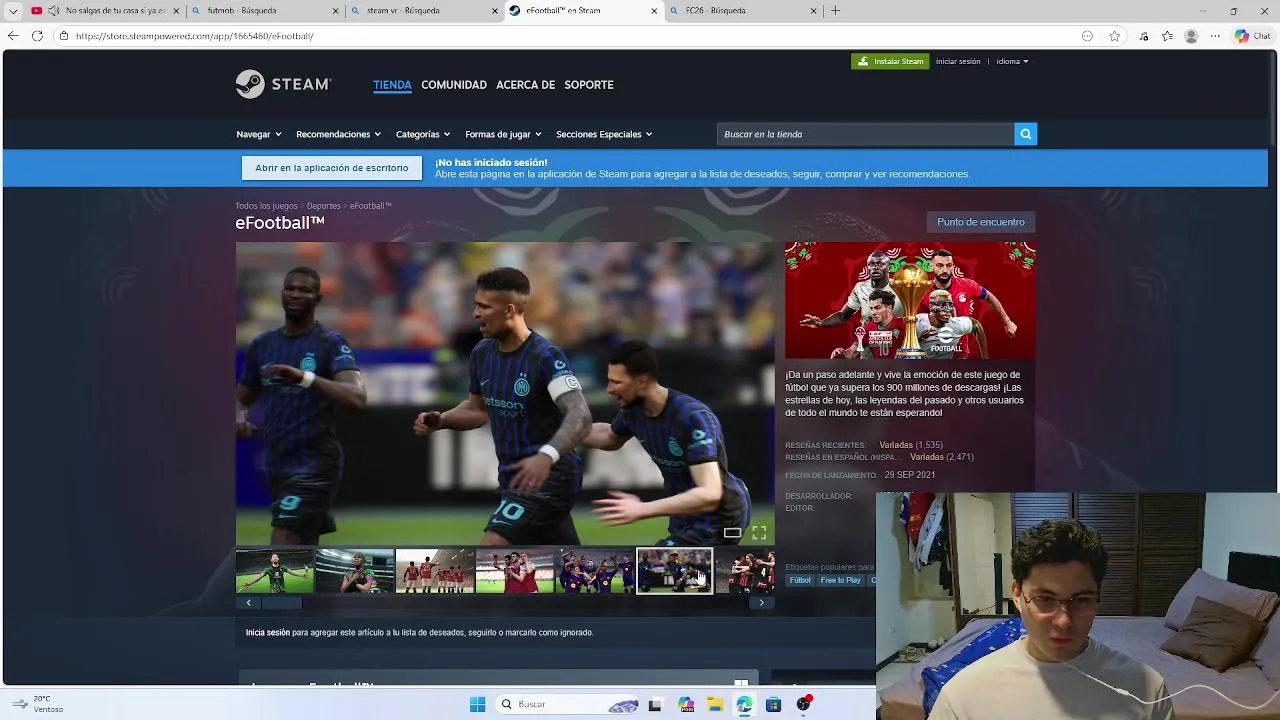Click Todos los juegos breadcrumb

coord(266,206)
